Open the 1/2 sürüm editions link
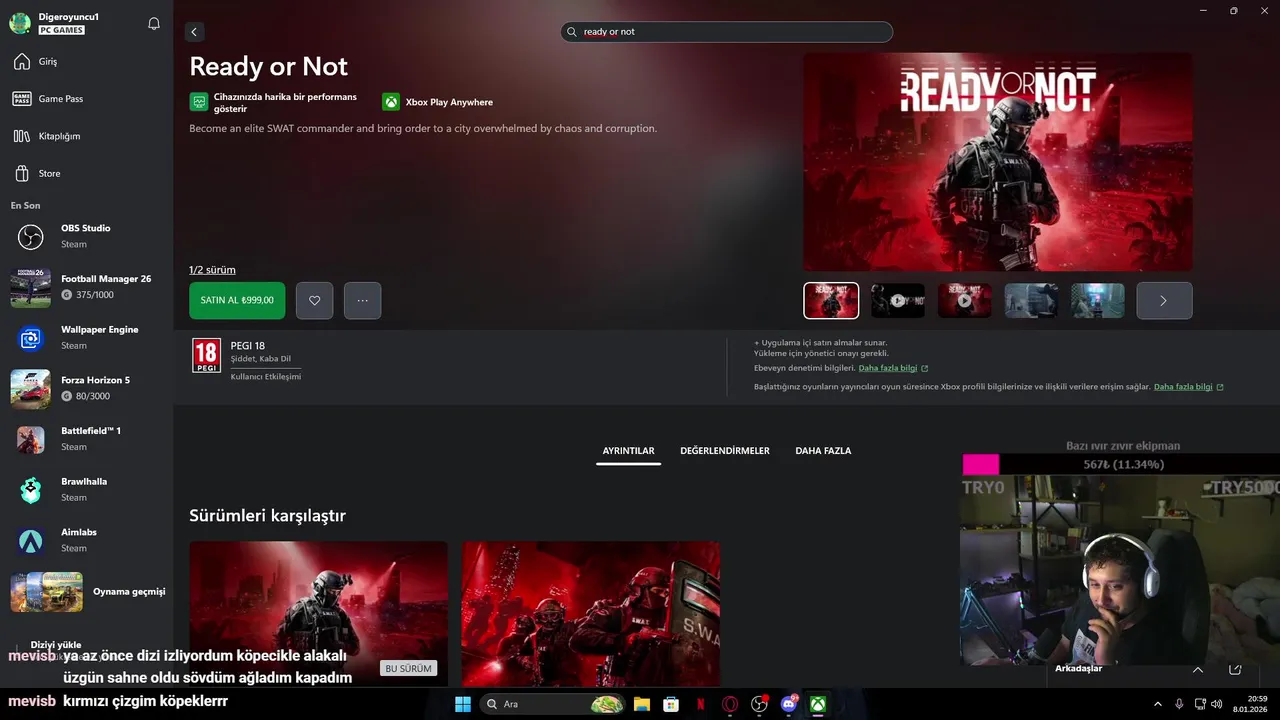This screenshot has width=1280, height=720. [212, 270]
